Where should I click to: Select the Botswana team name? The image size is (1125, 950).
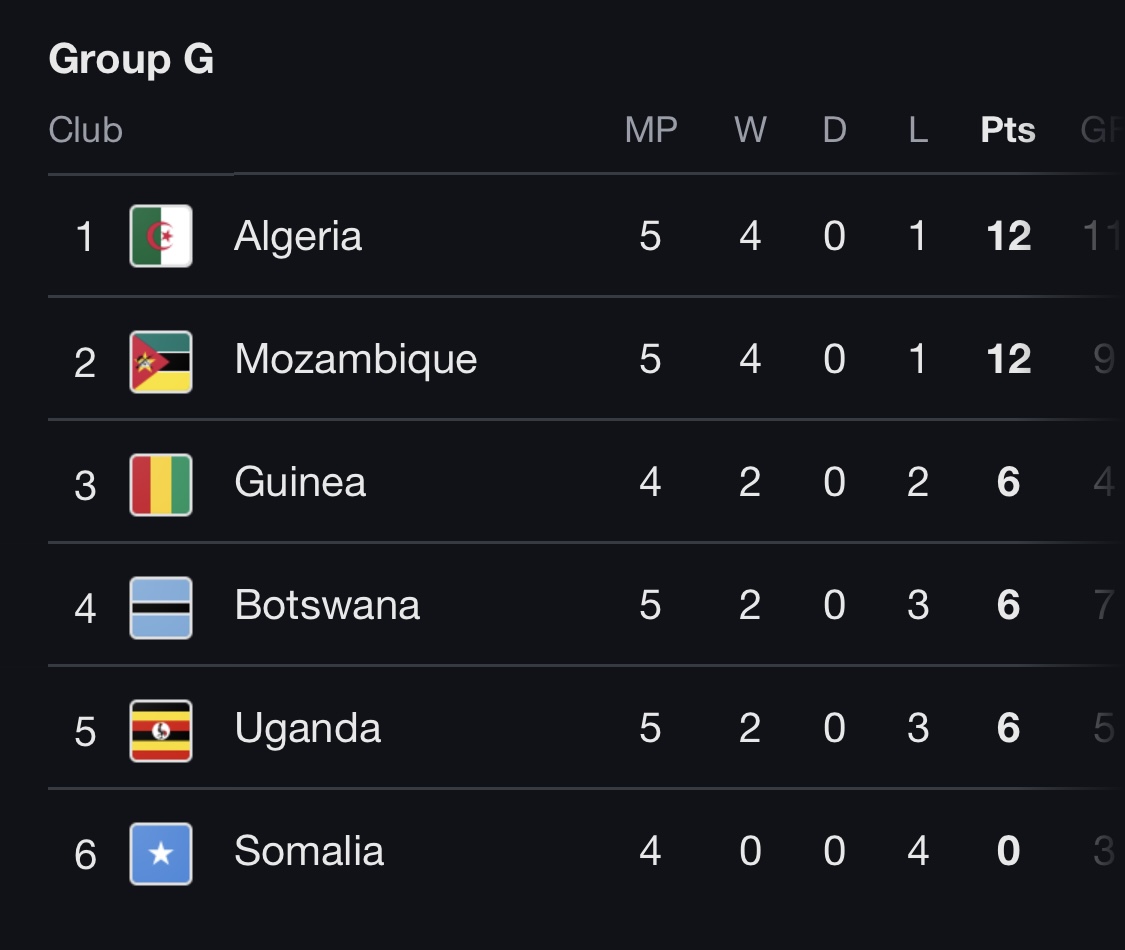coord(327,605)
